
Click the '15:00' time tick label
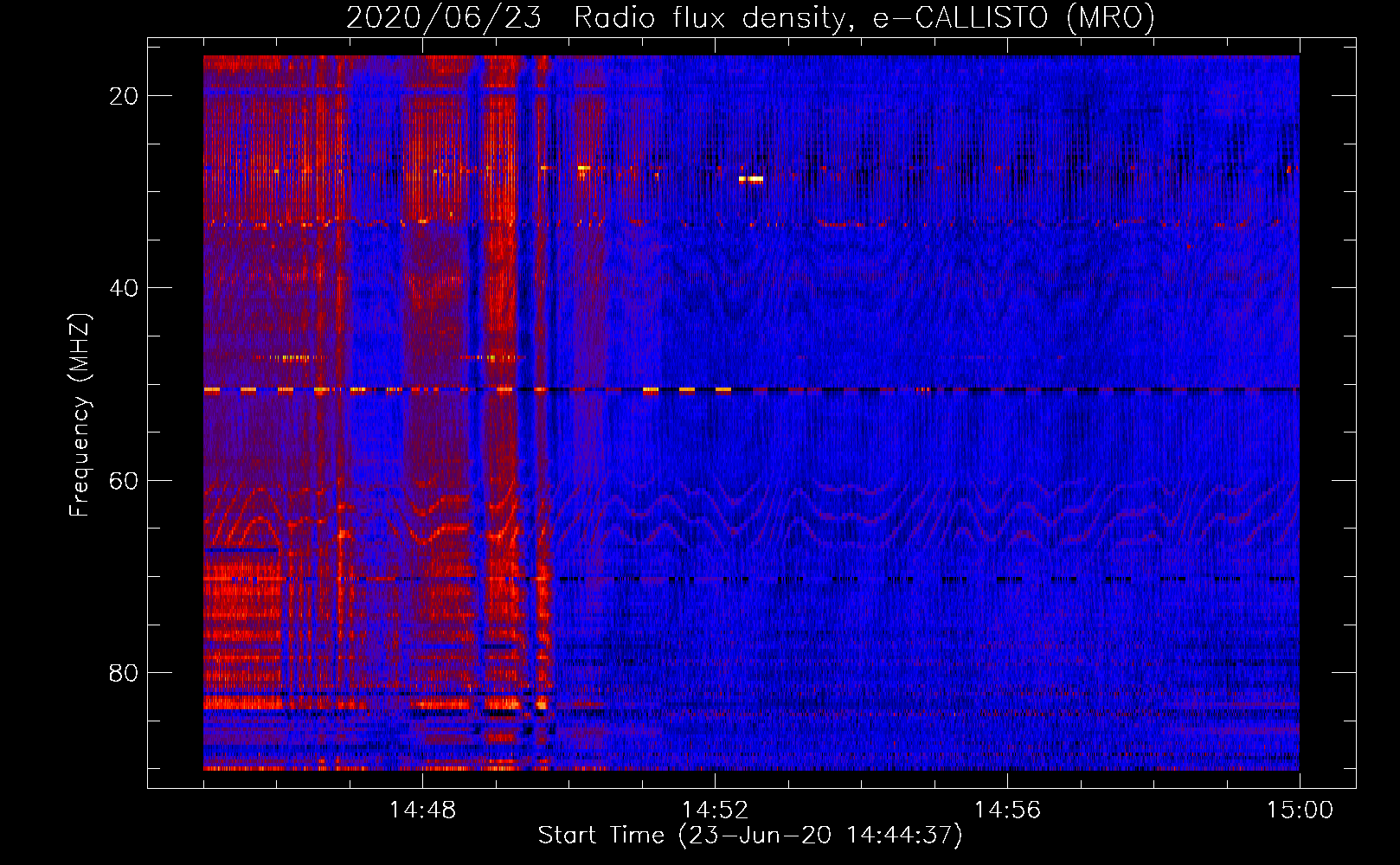1300,811
